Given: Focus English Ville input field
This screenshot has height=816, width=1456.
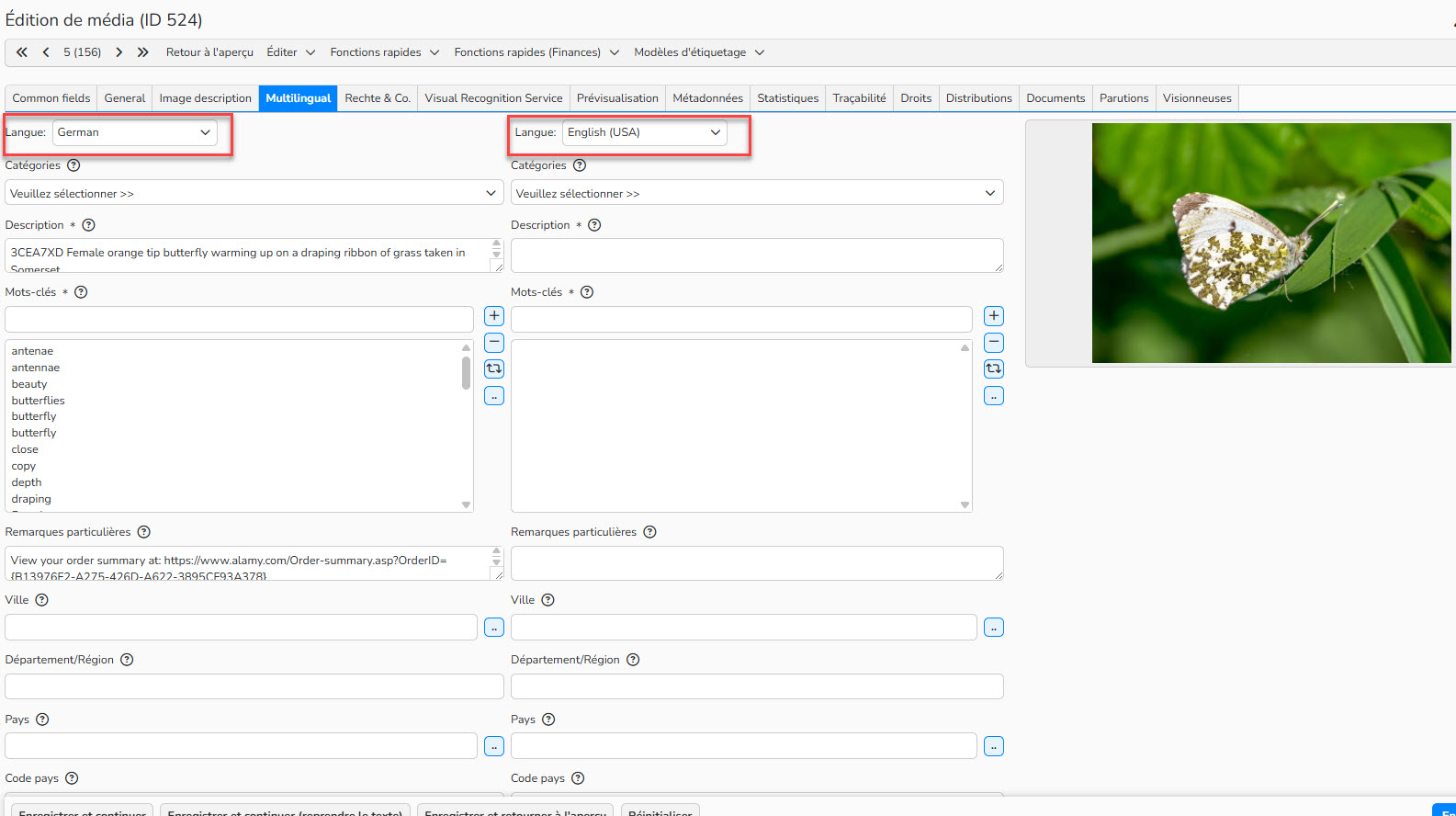Looking at the screenshot, I should click(x=744, y=628).
